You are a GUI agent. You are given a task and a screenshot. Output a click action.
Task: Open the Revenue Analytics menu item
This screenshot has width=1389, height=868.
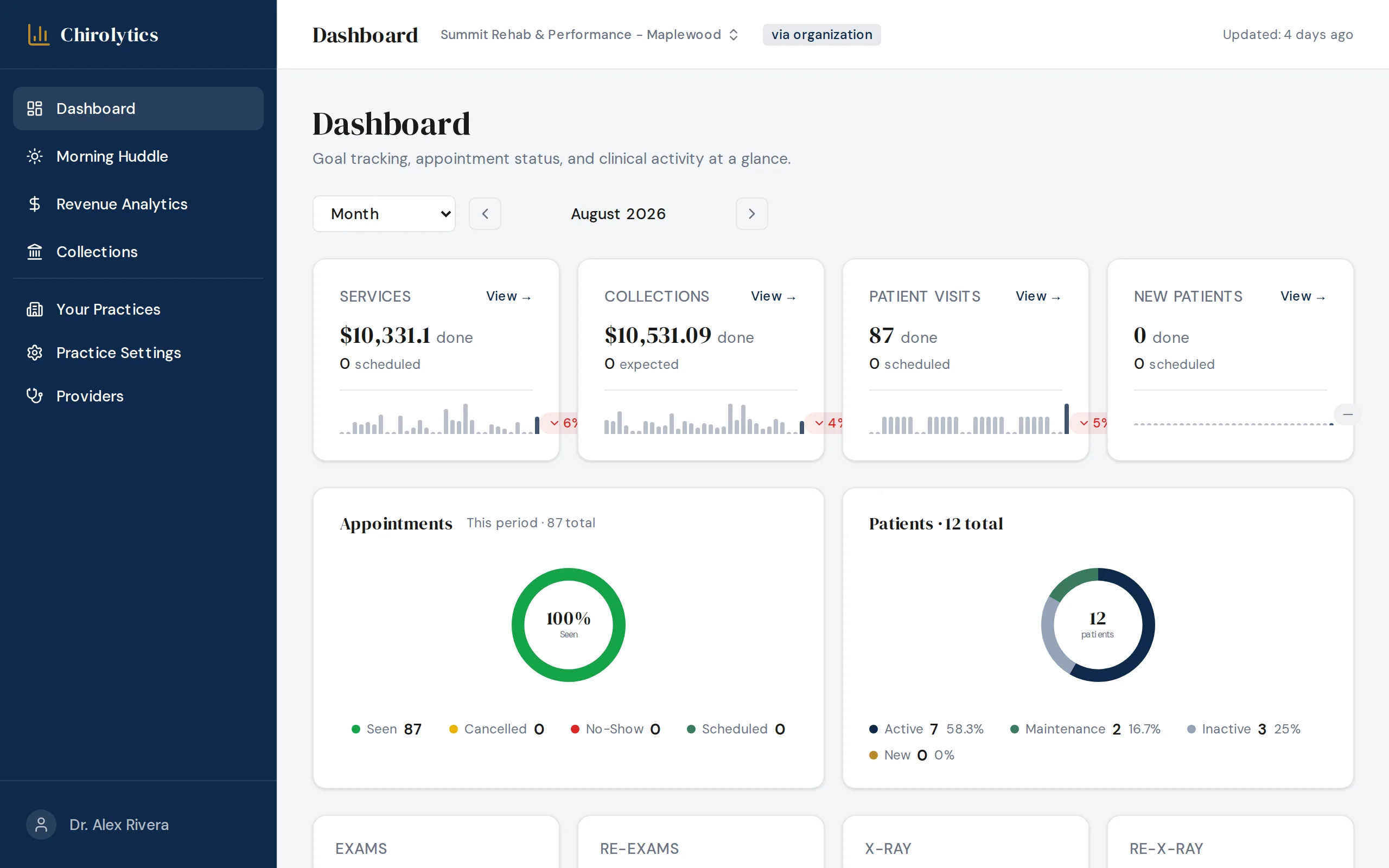click(138, 204)
